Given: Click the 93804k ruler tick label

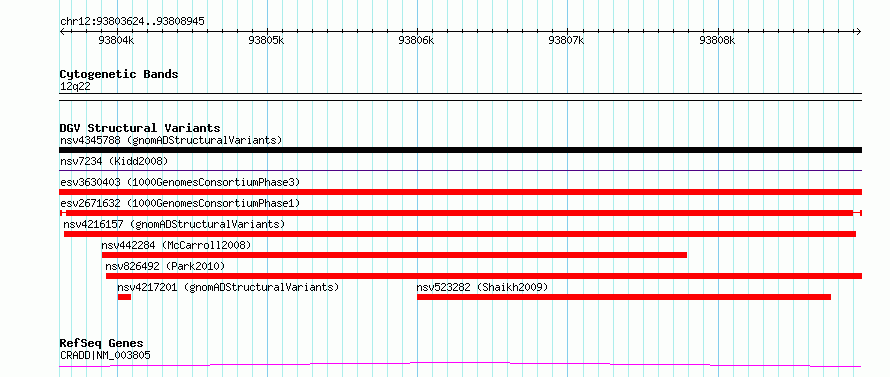Looking at the screenshot, I should click(x=116, y=40).
